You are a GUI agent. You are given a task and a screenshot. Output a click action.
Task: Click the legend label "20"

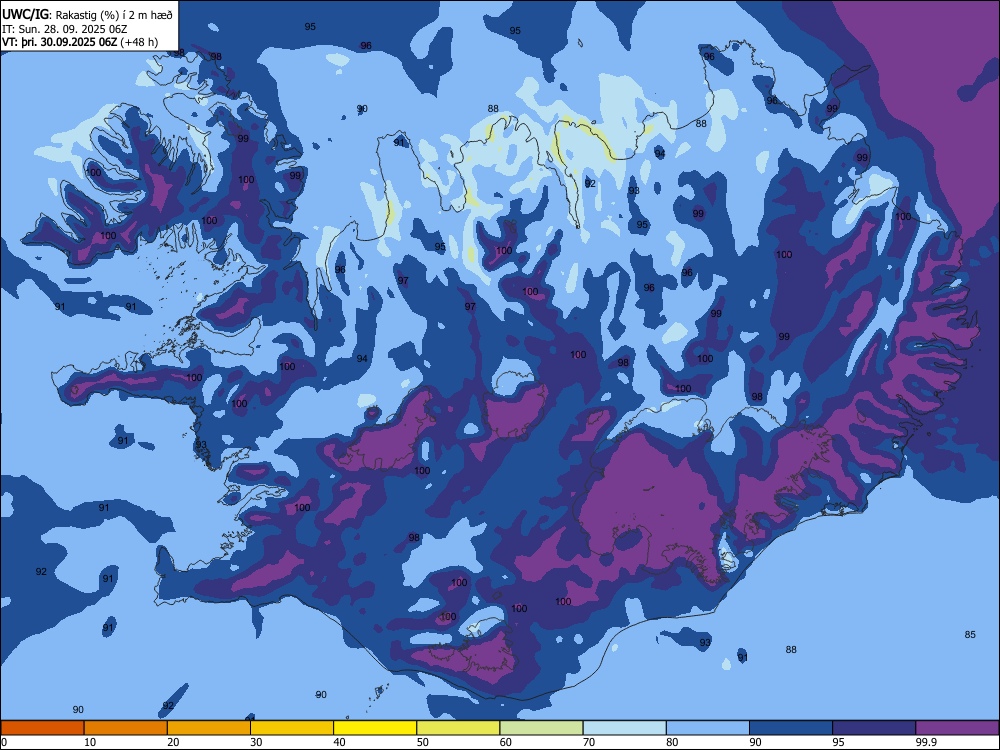pyautogui.click(x=173, y=742)
